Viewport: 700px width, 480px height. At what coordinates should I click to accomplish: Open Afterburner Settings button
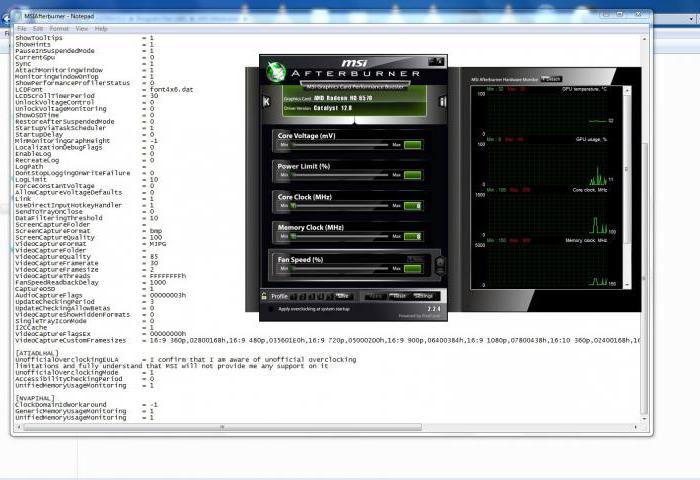coord(424,296)
